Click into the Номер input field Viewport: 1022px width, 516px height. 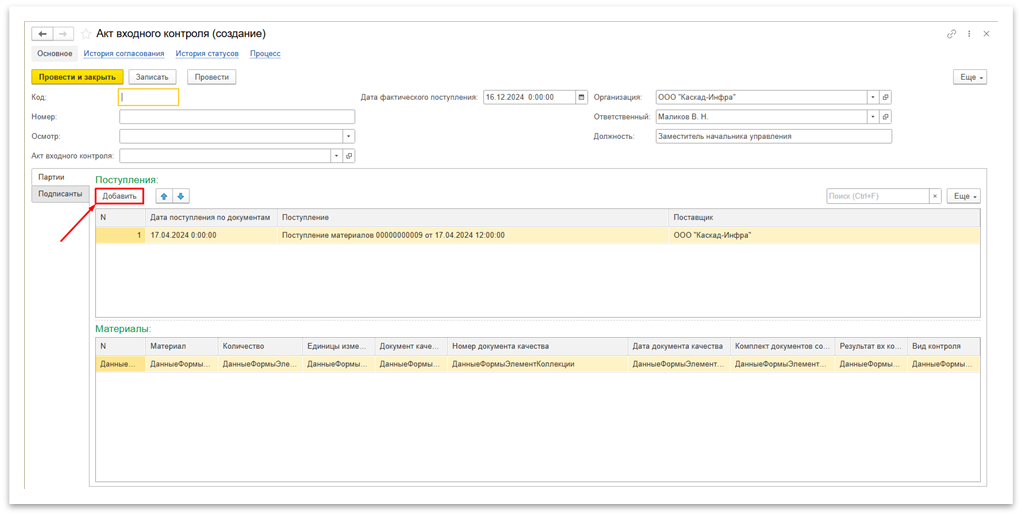coord(236,117)
